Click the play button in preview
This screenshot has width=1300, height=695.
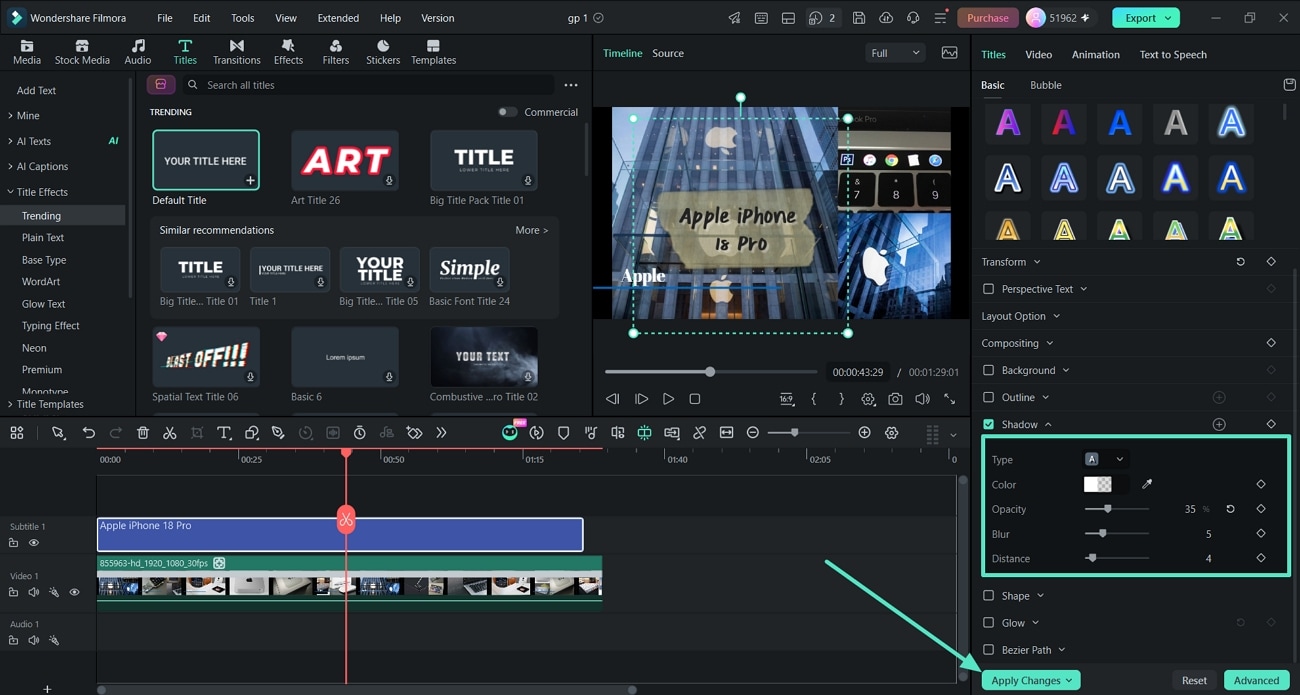click(x=668, y=399)
